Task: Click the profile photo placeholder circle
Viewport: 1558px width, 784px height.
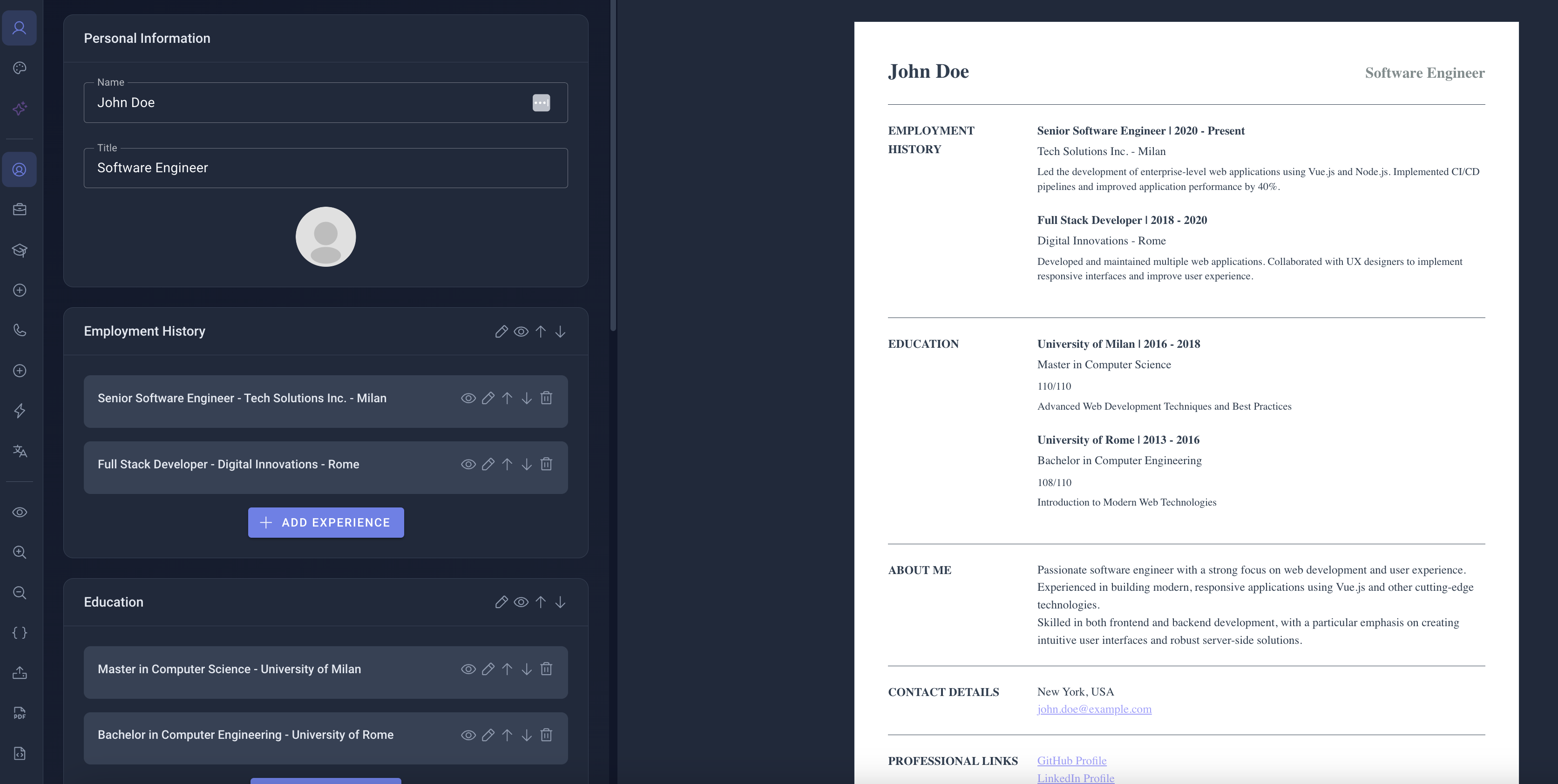Action: point(325,237)
